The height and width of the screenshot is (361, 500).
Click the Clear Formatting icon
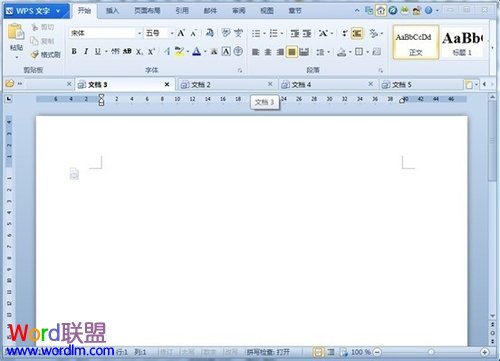click(x=210, y=33)
